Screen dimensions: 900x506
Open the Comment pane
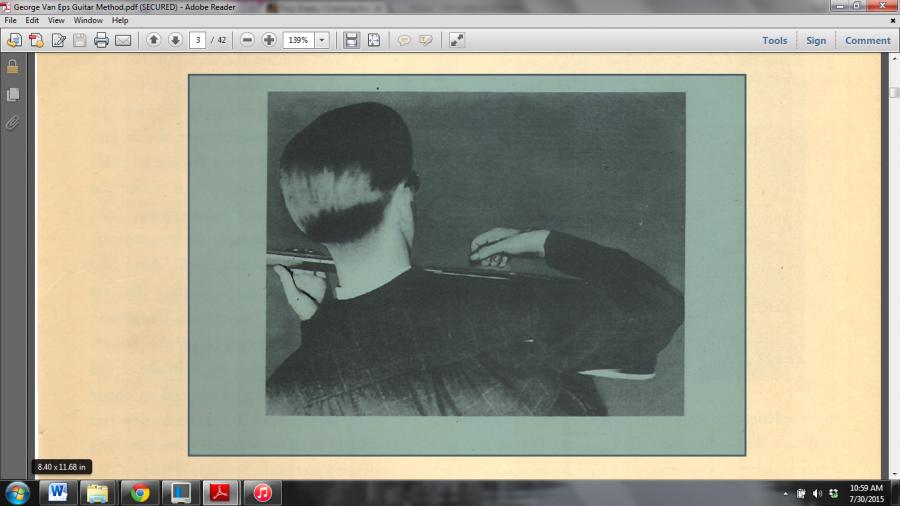click(867, 41)
